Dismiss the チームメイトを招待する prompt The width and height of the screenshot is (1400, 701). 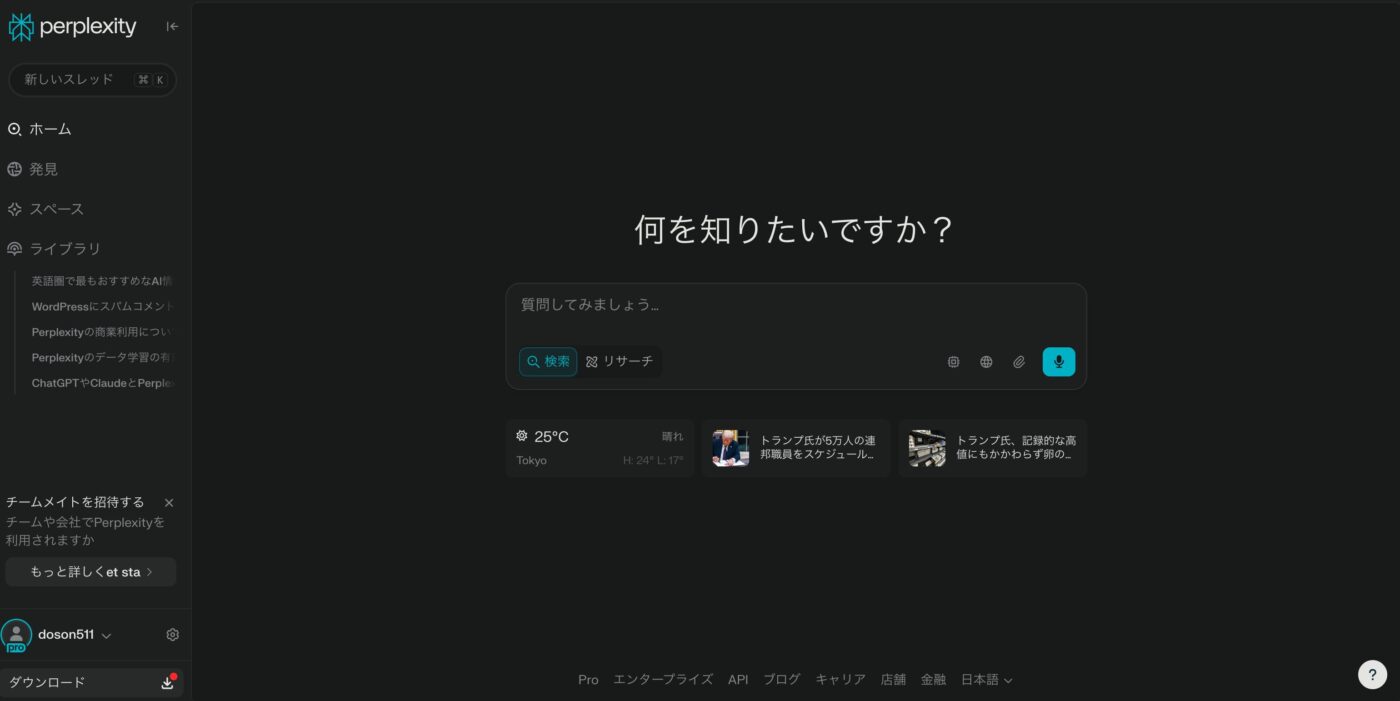(169, 503)
